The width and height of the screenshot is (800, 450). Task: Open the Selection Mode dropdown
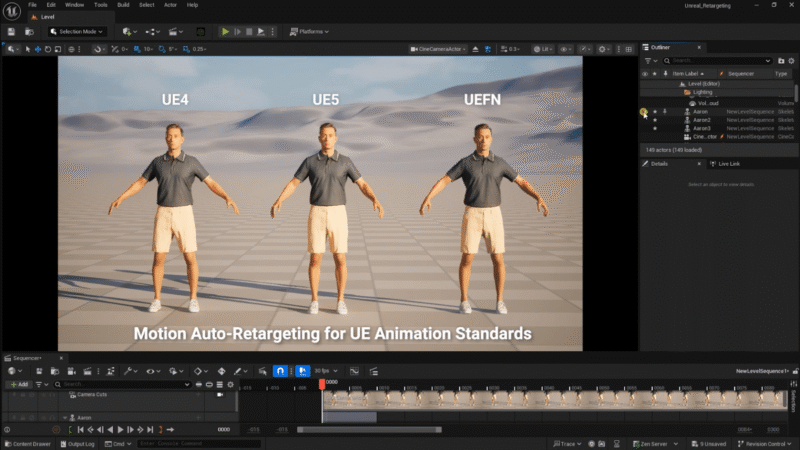pos(77,32)
